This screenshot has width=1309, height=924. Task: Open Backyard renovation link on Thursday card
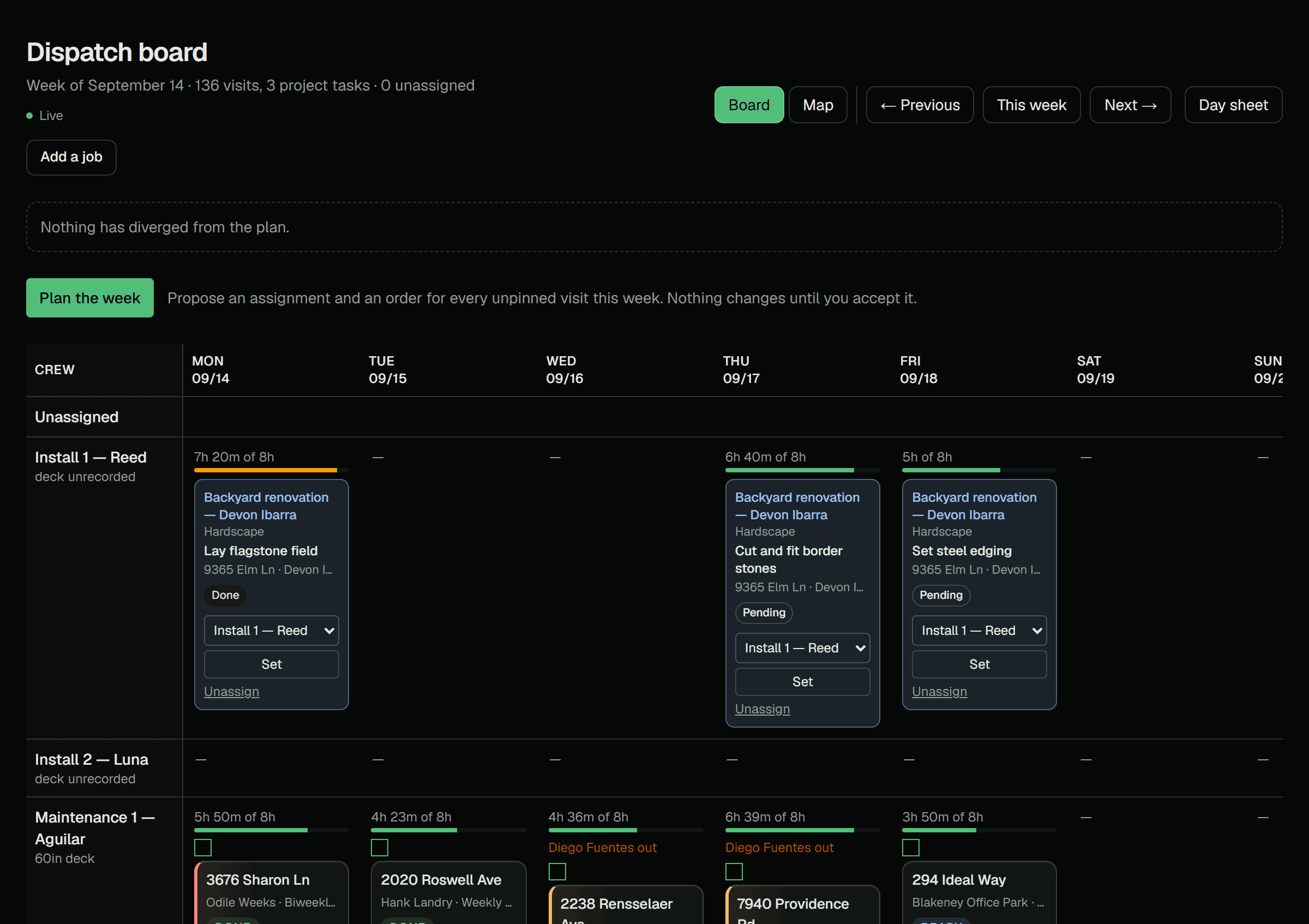click(797, 506)
